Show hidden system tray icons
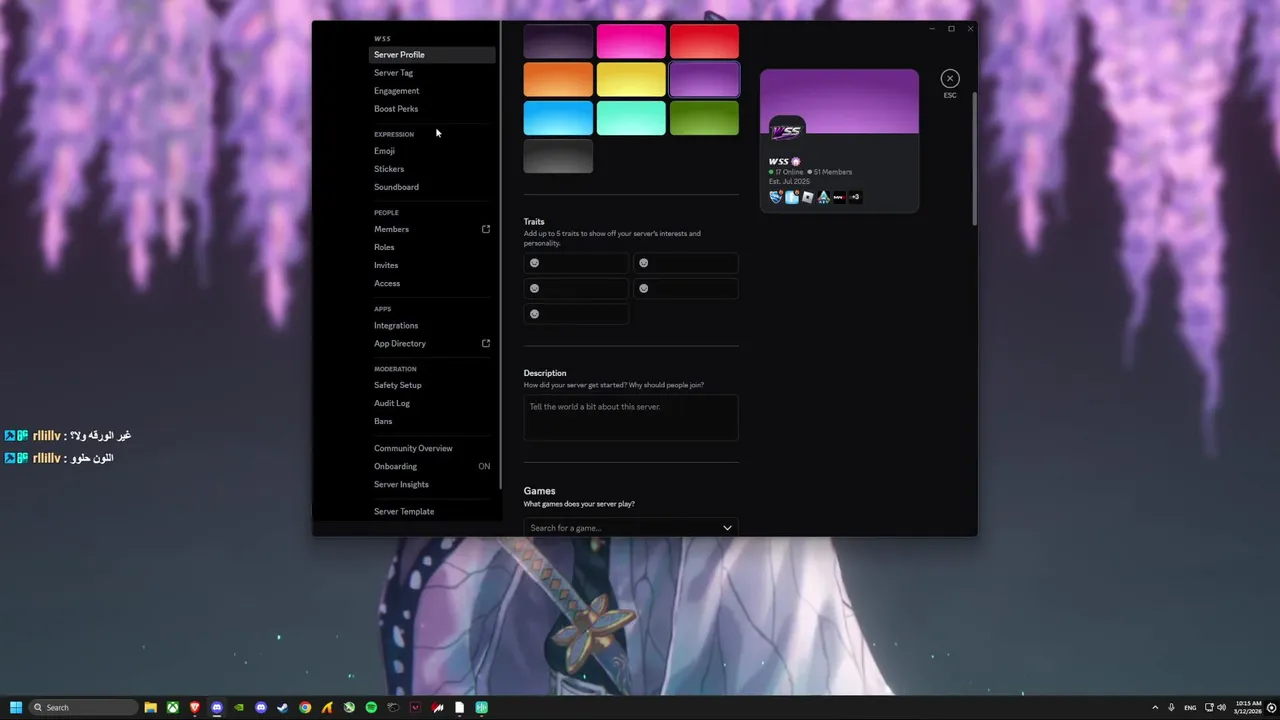Screen dimensions: 1280x720 point(1155,707)
